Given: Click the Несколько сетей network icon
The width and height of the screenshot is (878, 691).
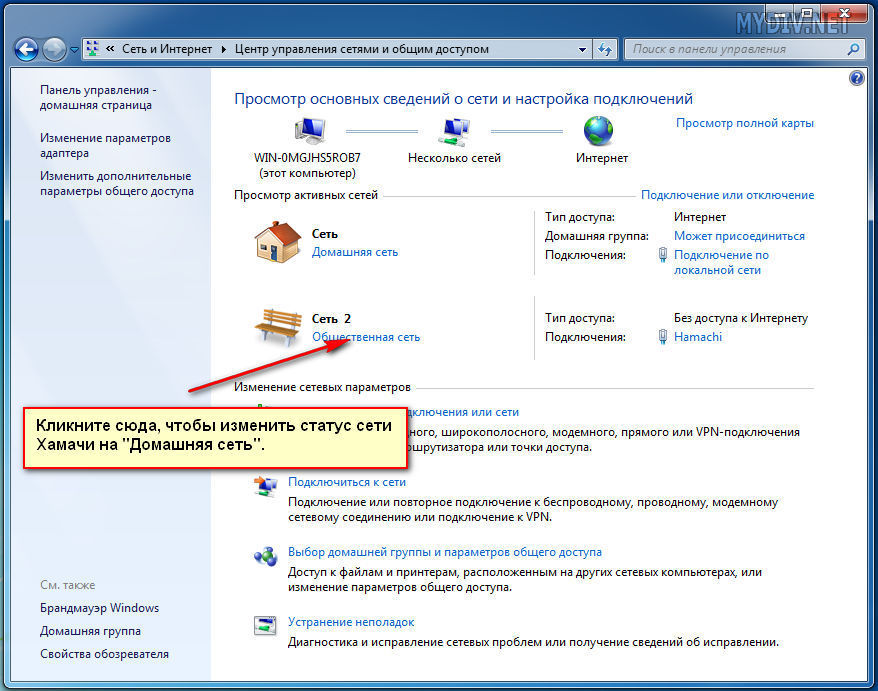Looking at the screenshot, I should tap(454, 130).
